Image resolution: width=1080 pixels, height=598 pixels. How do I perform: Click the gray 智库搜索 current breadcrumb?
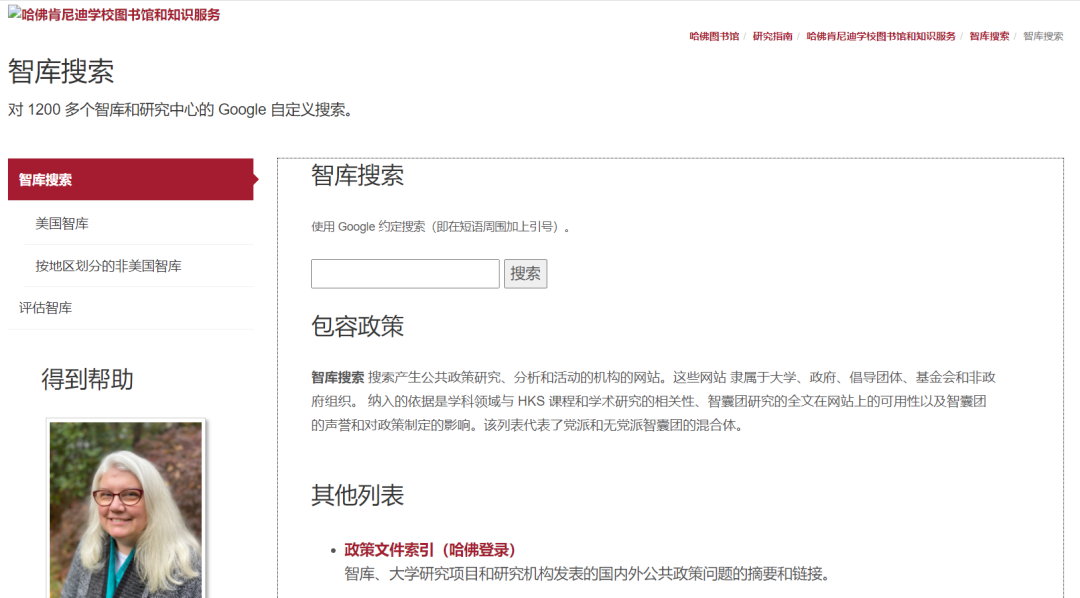[1043, 36]
